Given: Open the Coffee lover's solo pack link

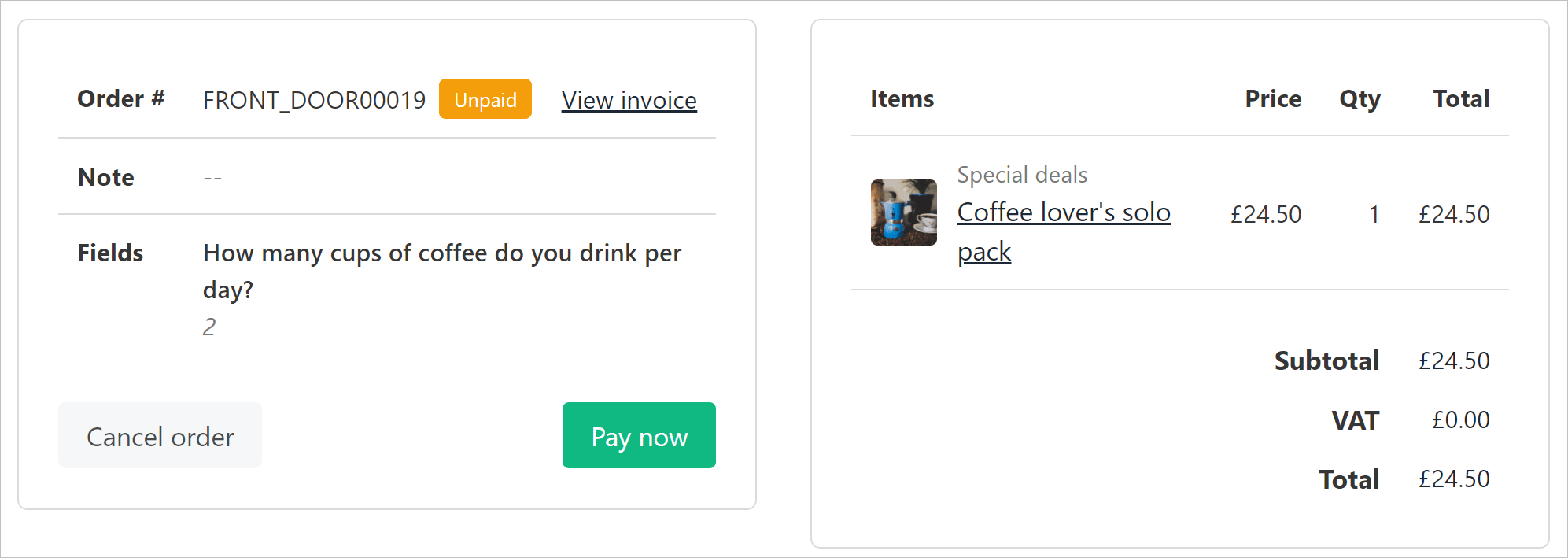Looking at the screenshot, I should click(x=1064, y=231).
